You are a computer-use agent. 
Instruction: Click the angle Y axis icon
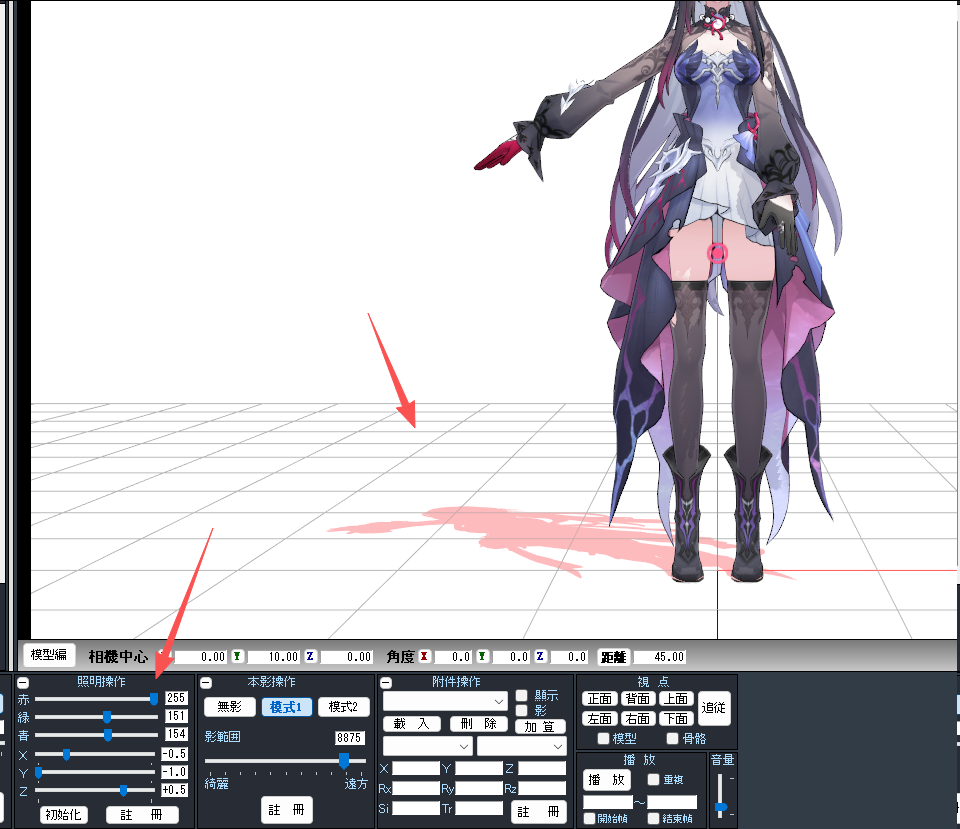point(482,656)
